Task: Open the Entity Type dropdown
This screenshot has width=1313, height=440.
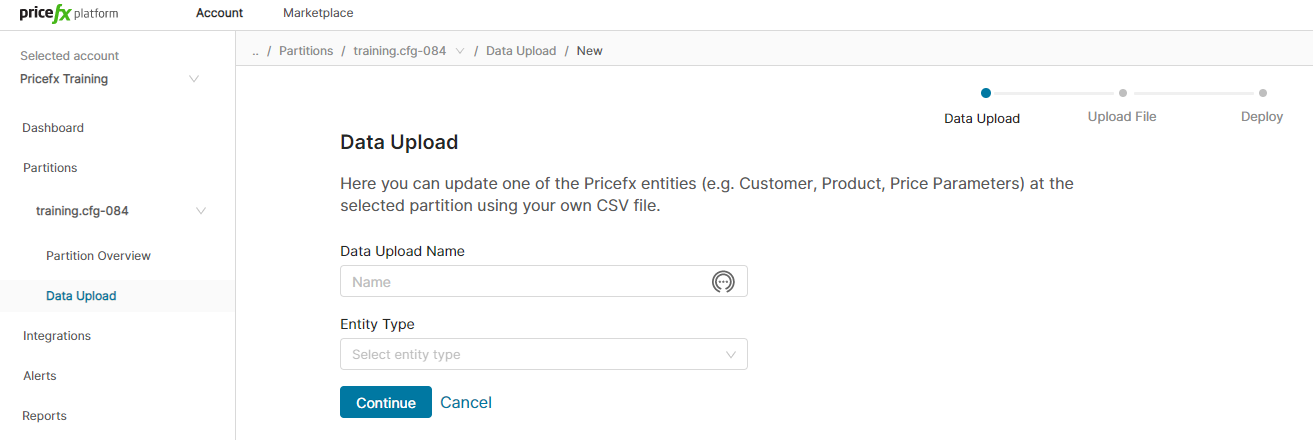Action: pyautogui.click(x=543, y=354)
